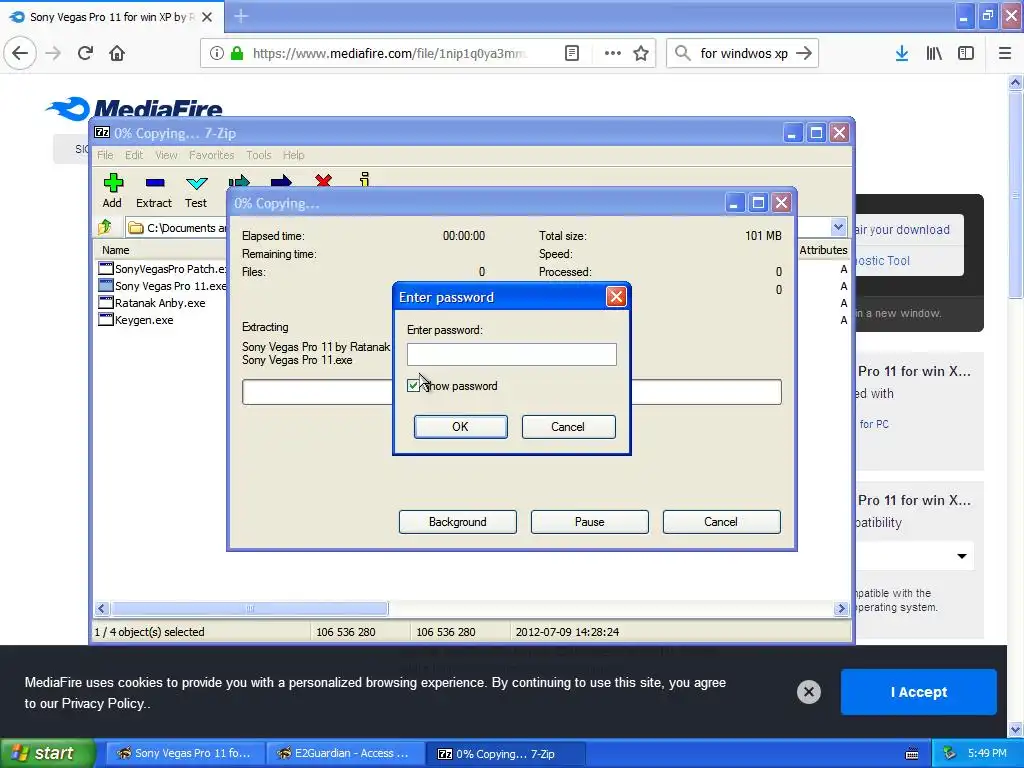Viewport: 1024px width, 768px height.
Task: Focus the Firefox search box
Action: pyautogui.click(x=743, y=53)
